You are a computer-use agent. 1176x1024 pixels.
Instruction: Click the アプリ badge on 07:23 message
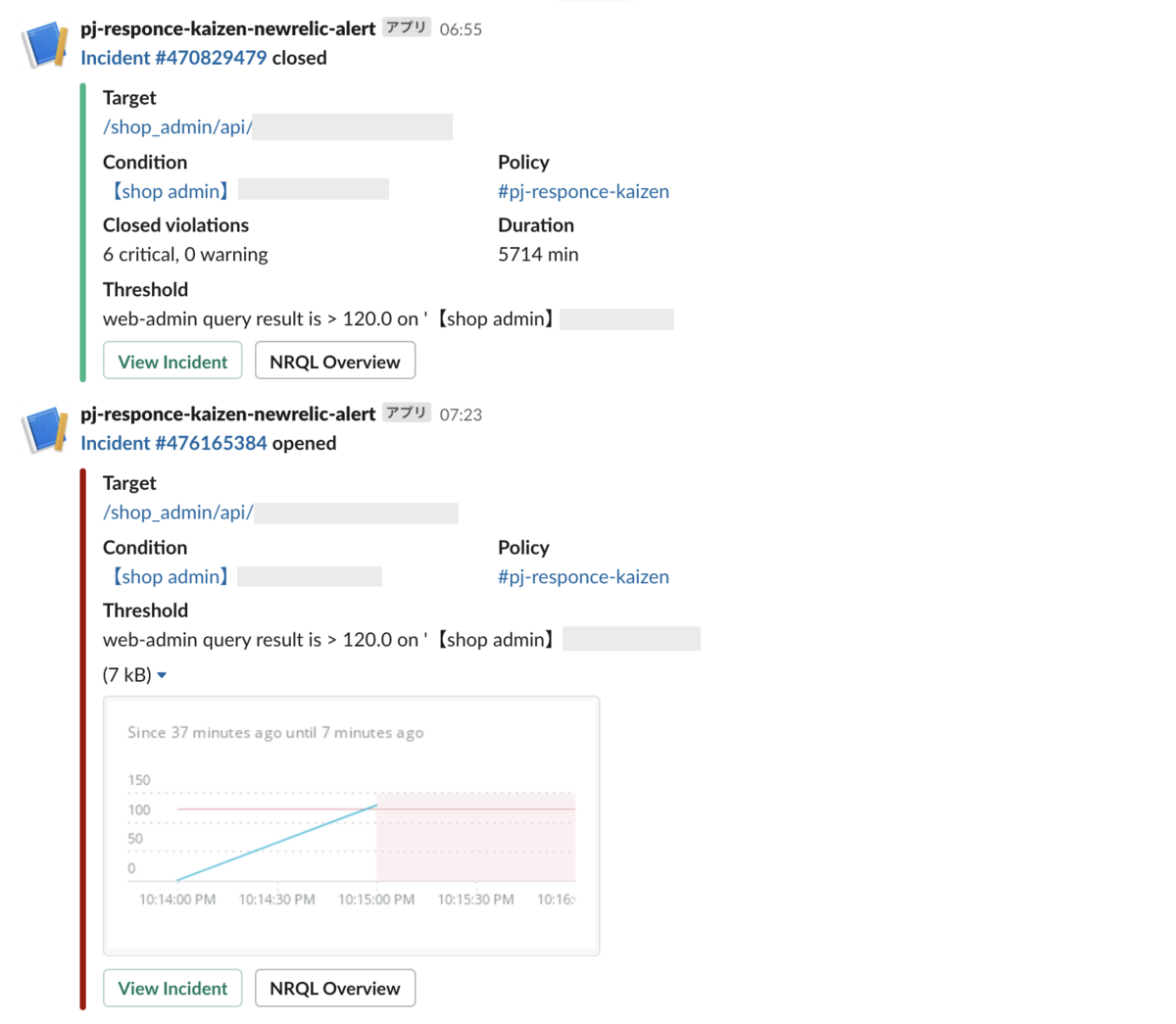(407, 413)
